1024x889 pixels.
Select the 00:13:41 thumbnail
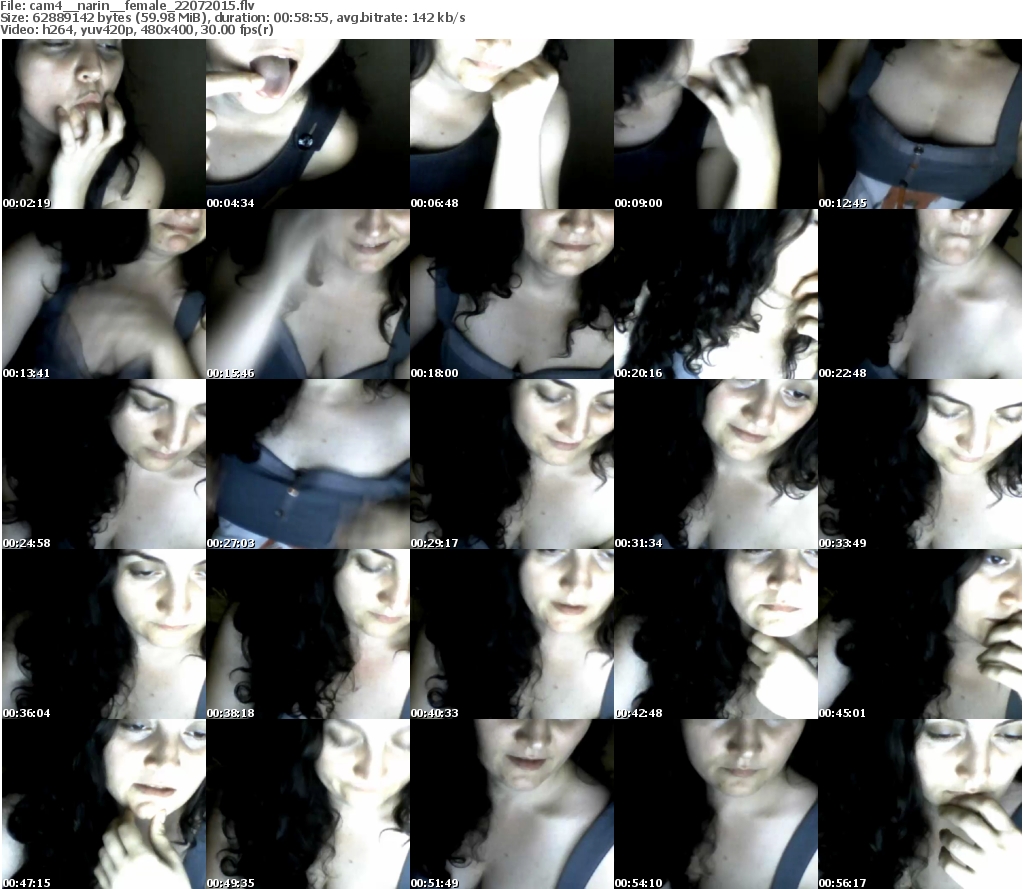104,294
